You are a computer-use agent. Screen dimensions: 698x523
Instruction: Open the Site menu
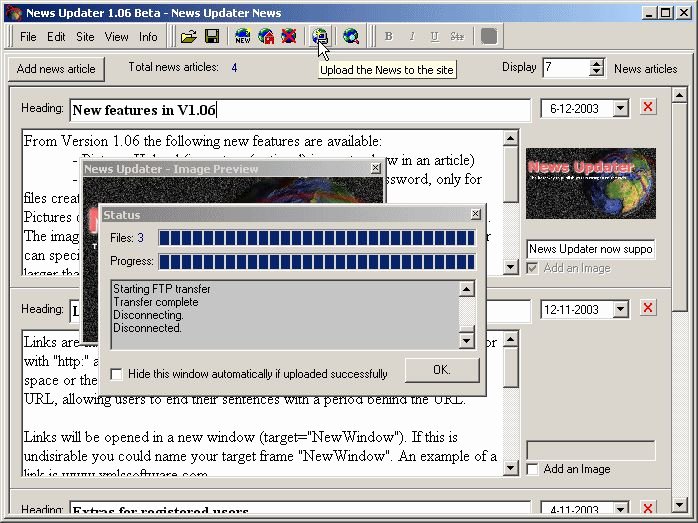[85, 36]
